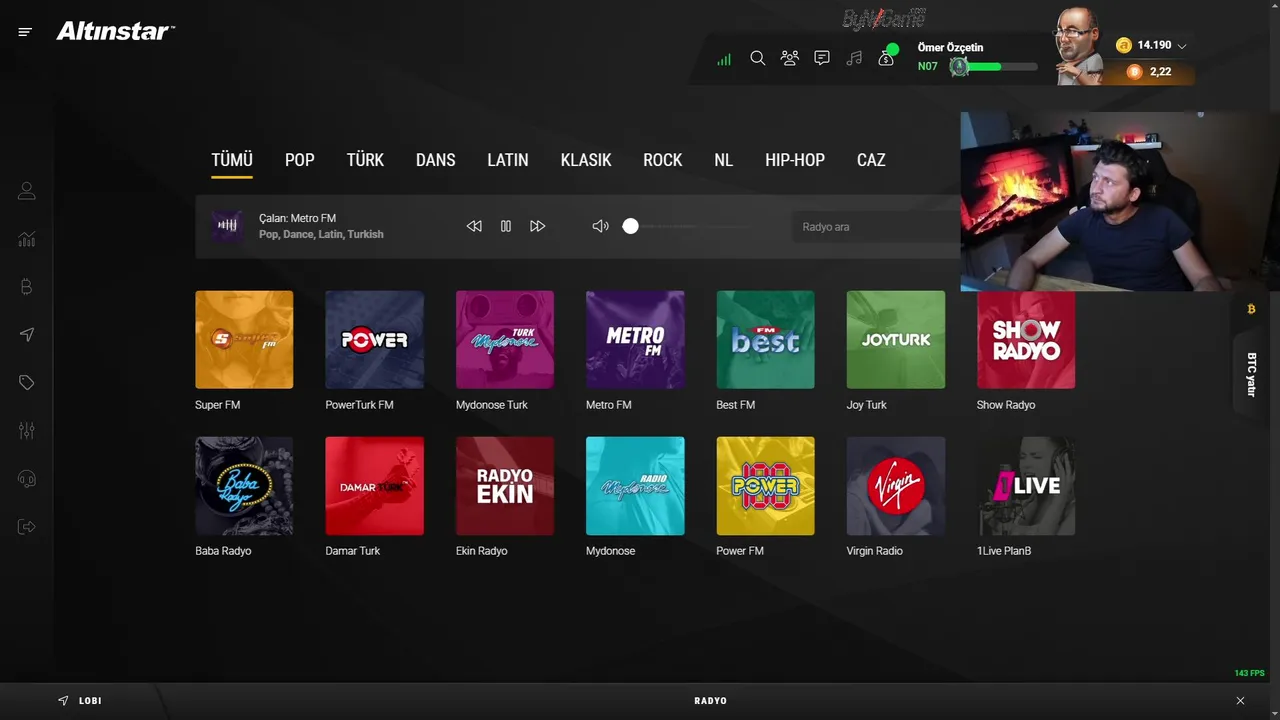Select the DANS category tab
The height and width of the screenshot is (720, 1280).
coord(436,160)
